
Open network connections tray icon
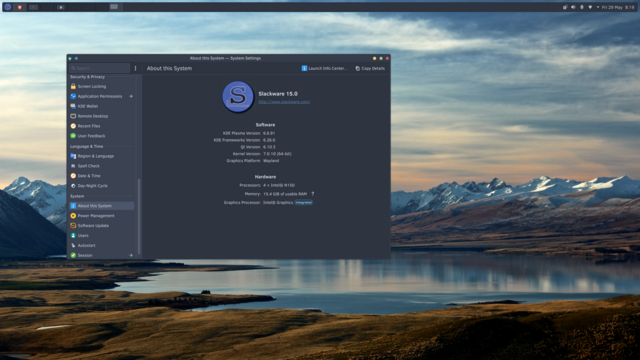click(x=590, y=7)
